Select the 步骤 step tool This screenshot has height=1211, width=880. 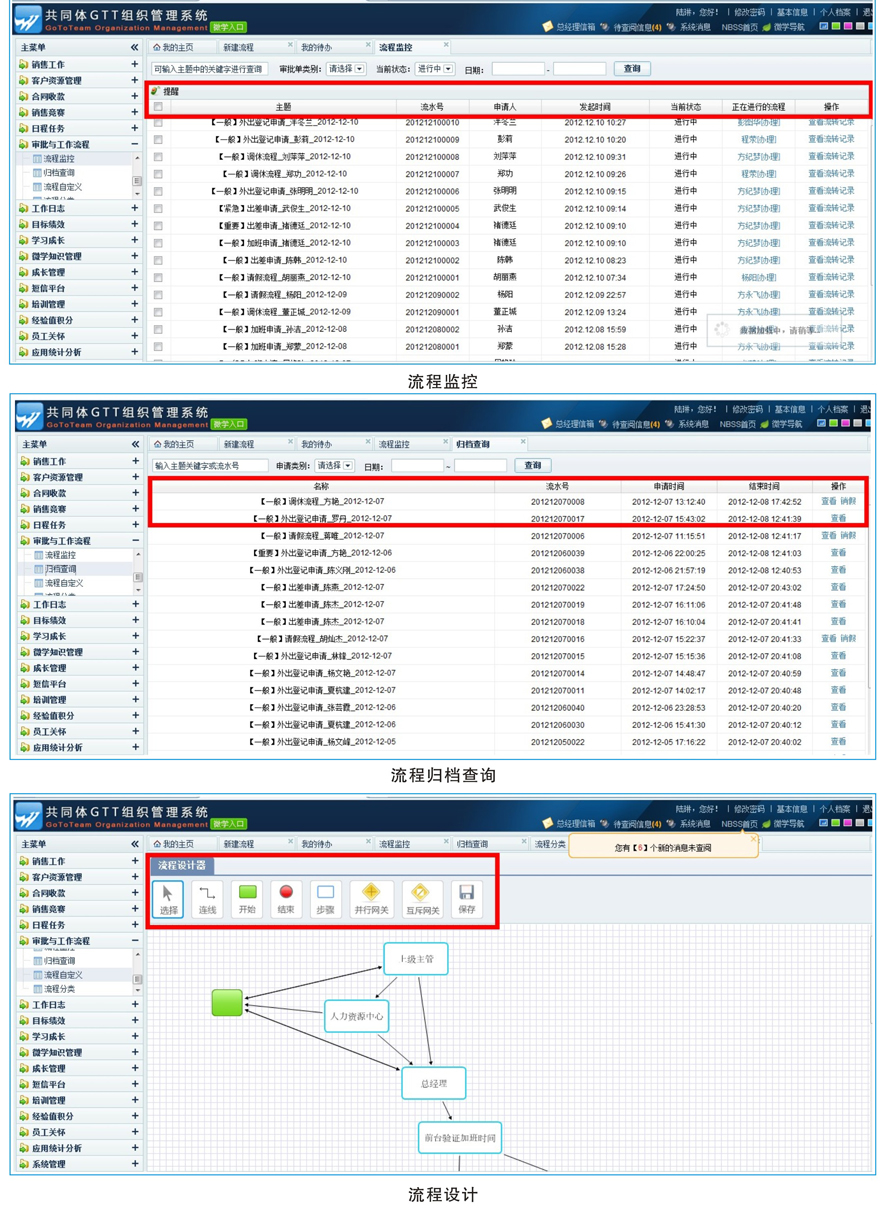[x=325, y=898]
